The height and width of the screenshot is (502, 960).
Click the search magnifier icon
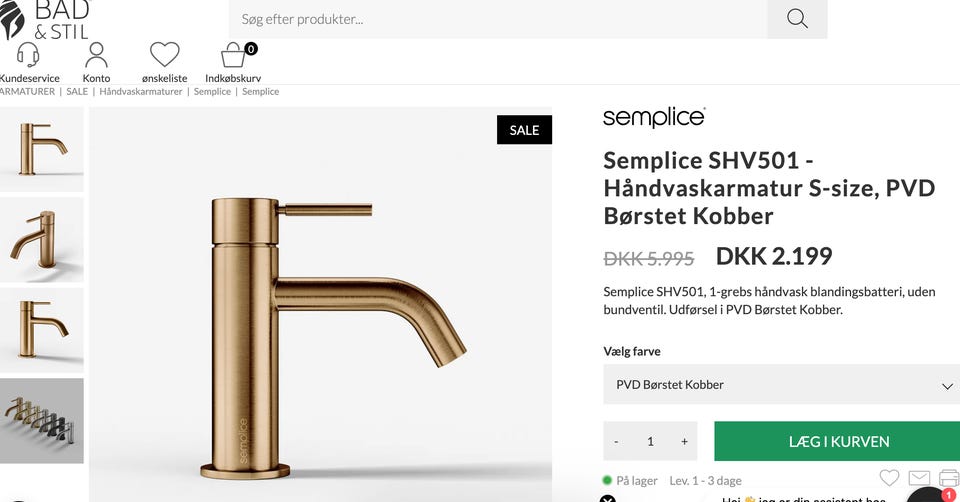pos(797,19)
